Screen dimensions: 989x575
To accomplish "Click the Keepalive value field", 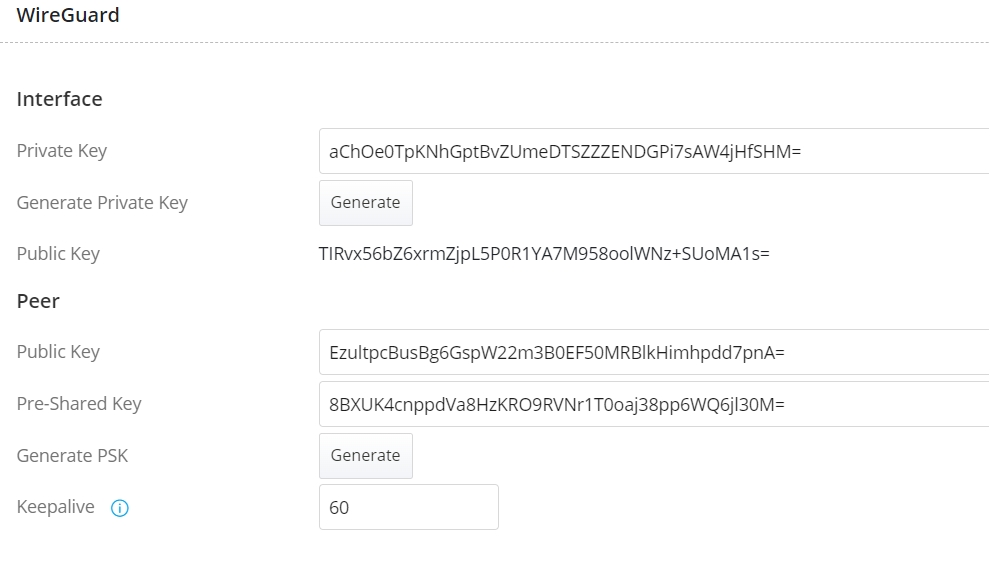I will [x=408, y=507].
